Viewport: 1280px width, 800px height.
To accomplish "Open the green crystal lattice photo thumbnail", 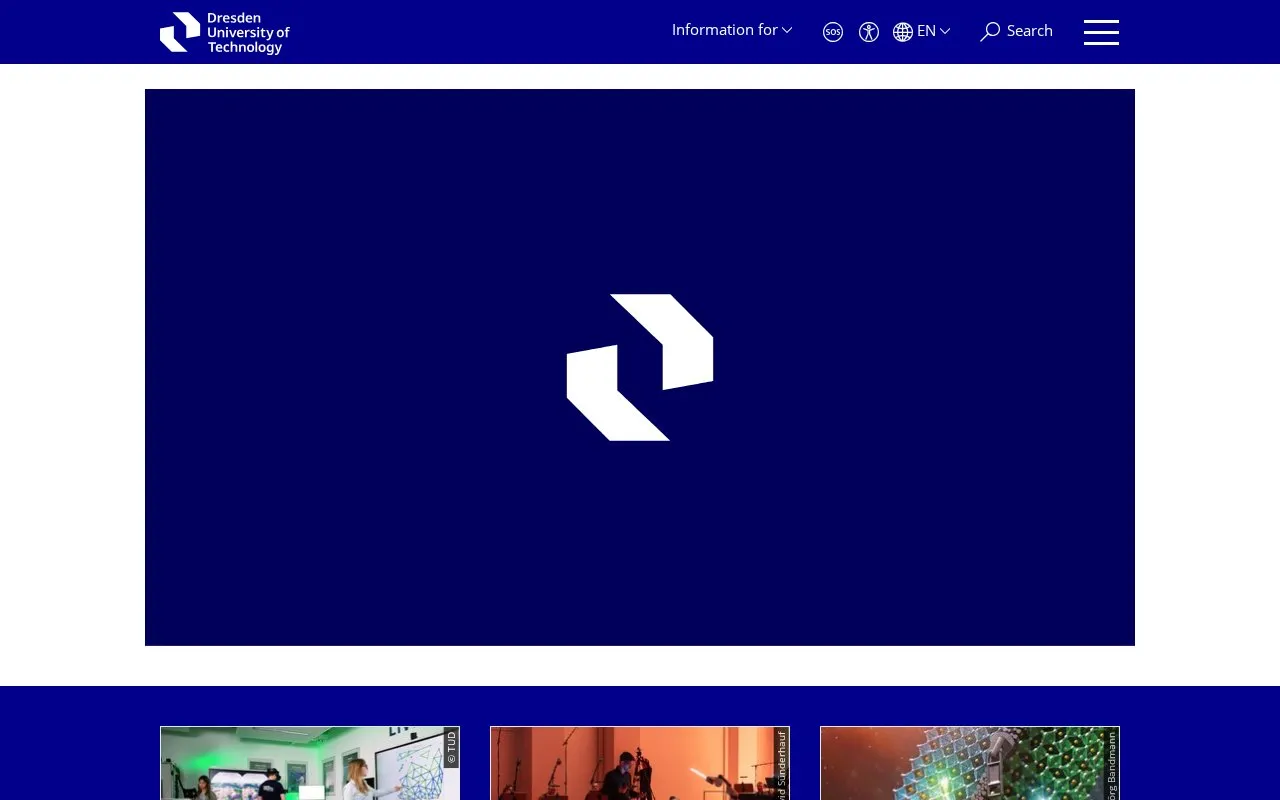I will (x=970, y=763).
